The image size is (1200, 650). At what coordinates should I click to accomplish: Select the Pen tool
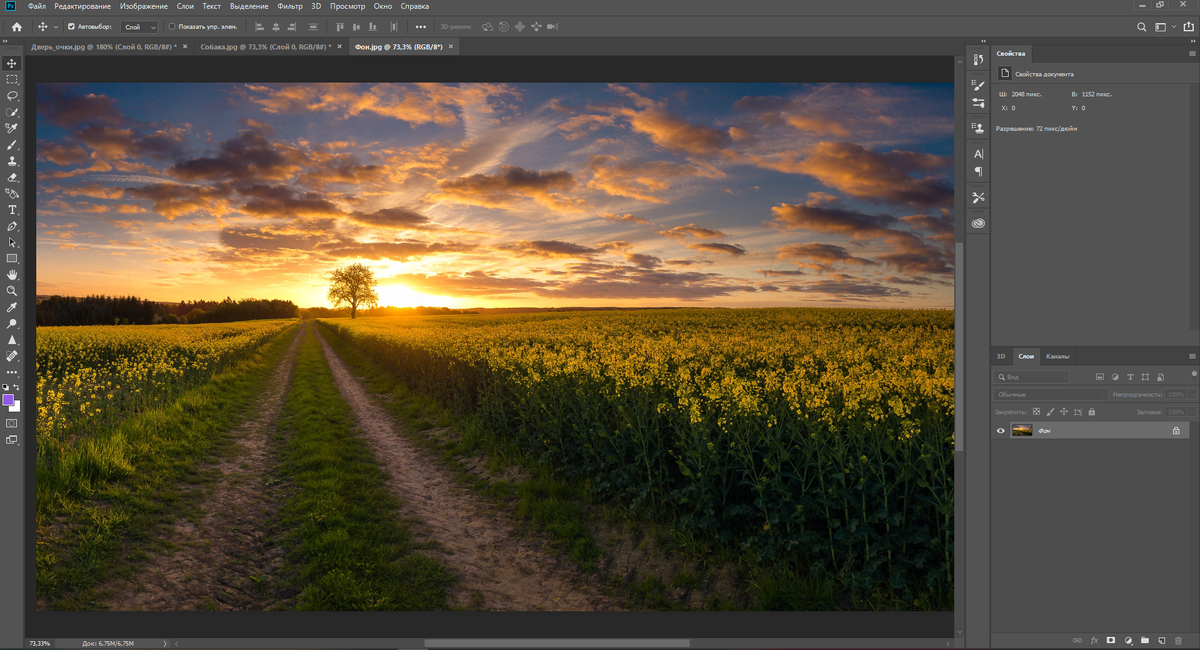click(12, 226)
